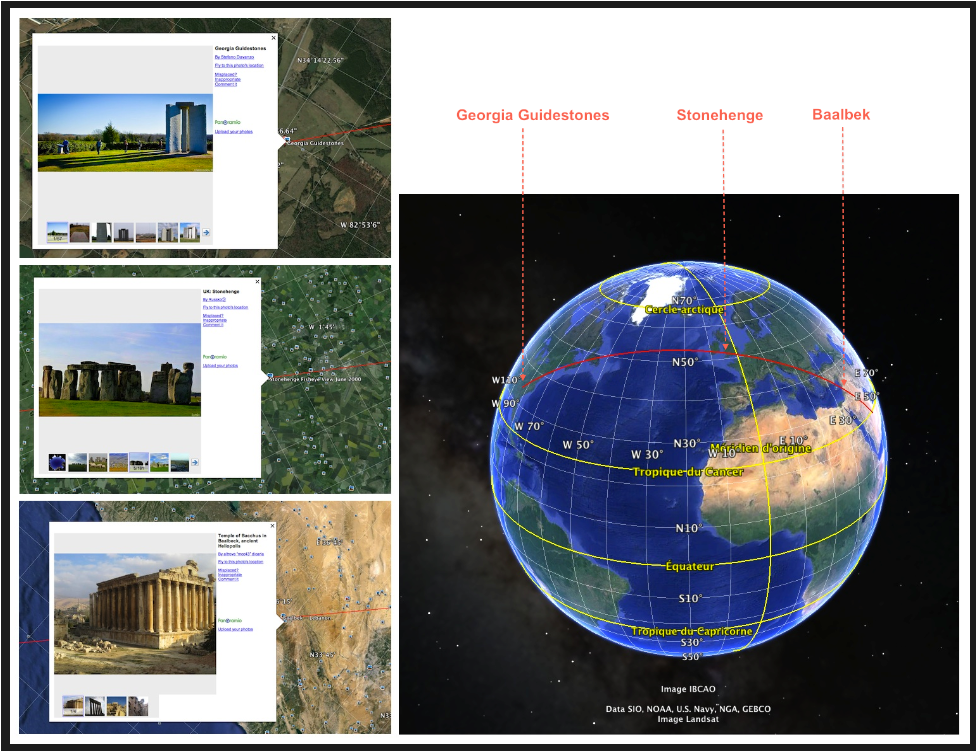Click next arrow in Stonehenge thumbnail strip
This screenshot has width=977, height=752.
(195, 462)
